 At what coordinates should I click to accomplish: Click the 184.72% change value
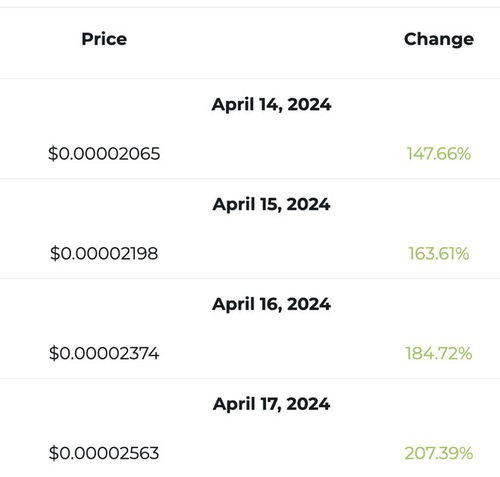[439, 353]
